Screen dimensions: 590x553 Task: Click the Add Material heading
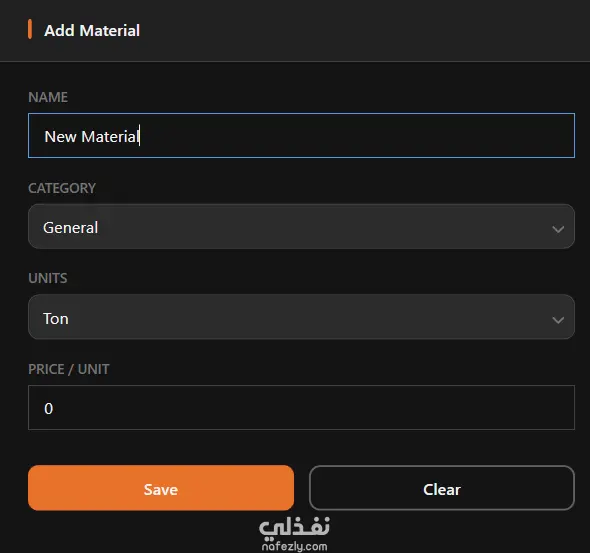(x=92, y=30)
